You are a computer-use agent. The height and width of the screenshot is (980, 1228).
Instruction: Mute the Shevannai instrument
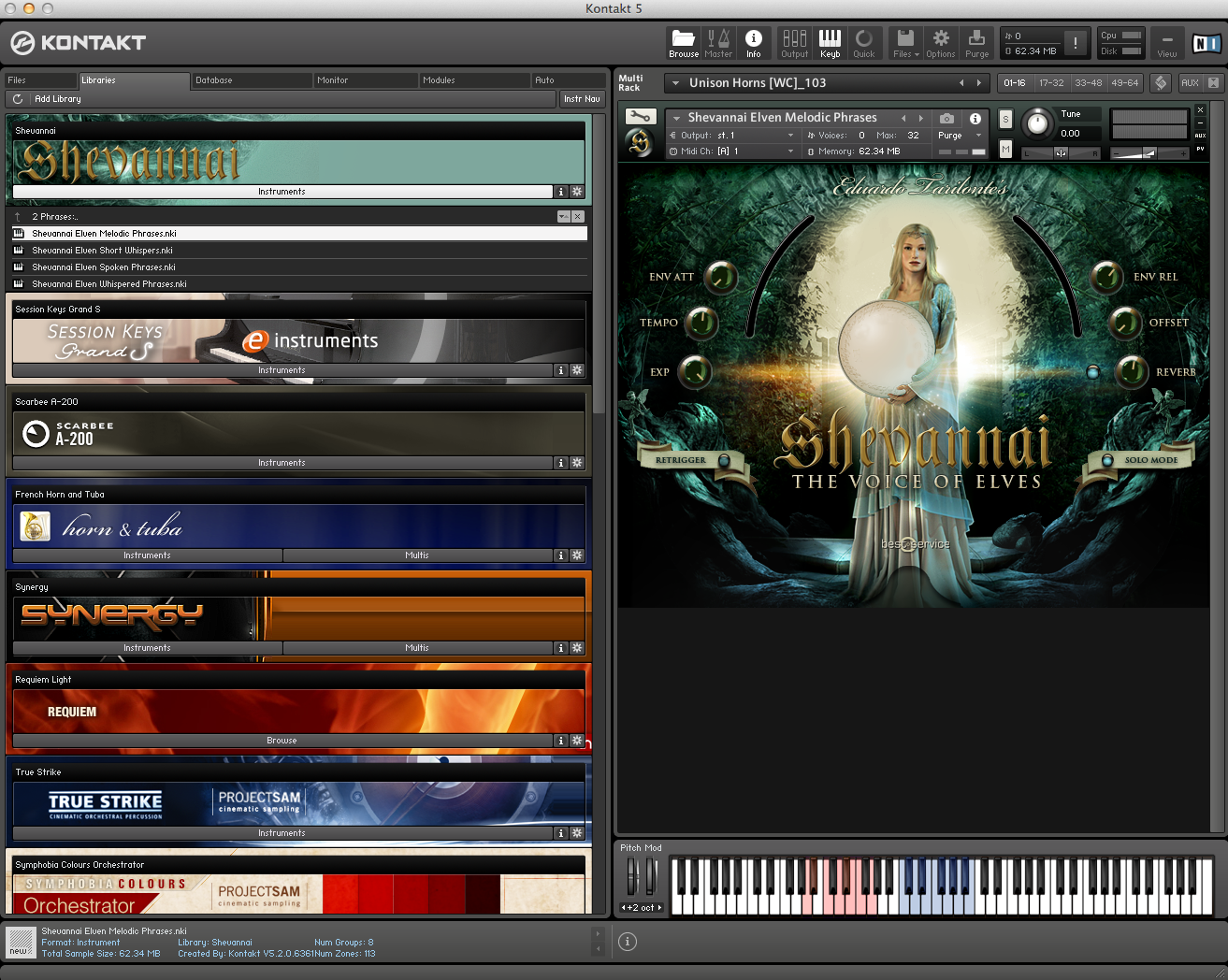[1005, 149]
